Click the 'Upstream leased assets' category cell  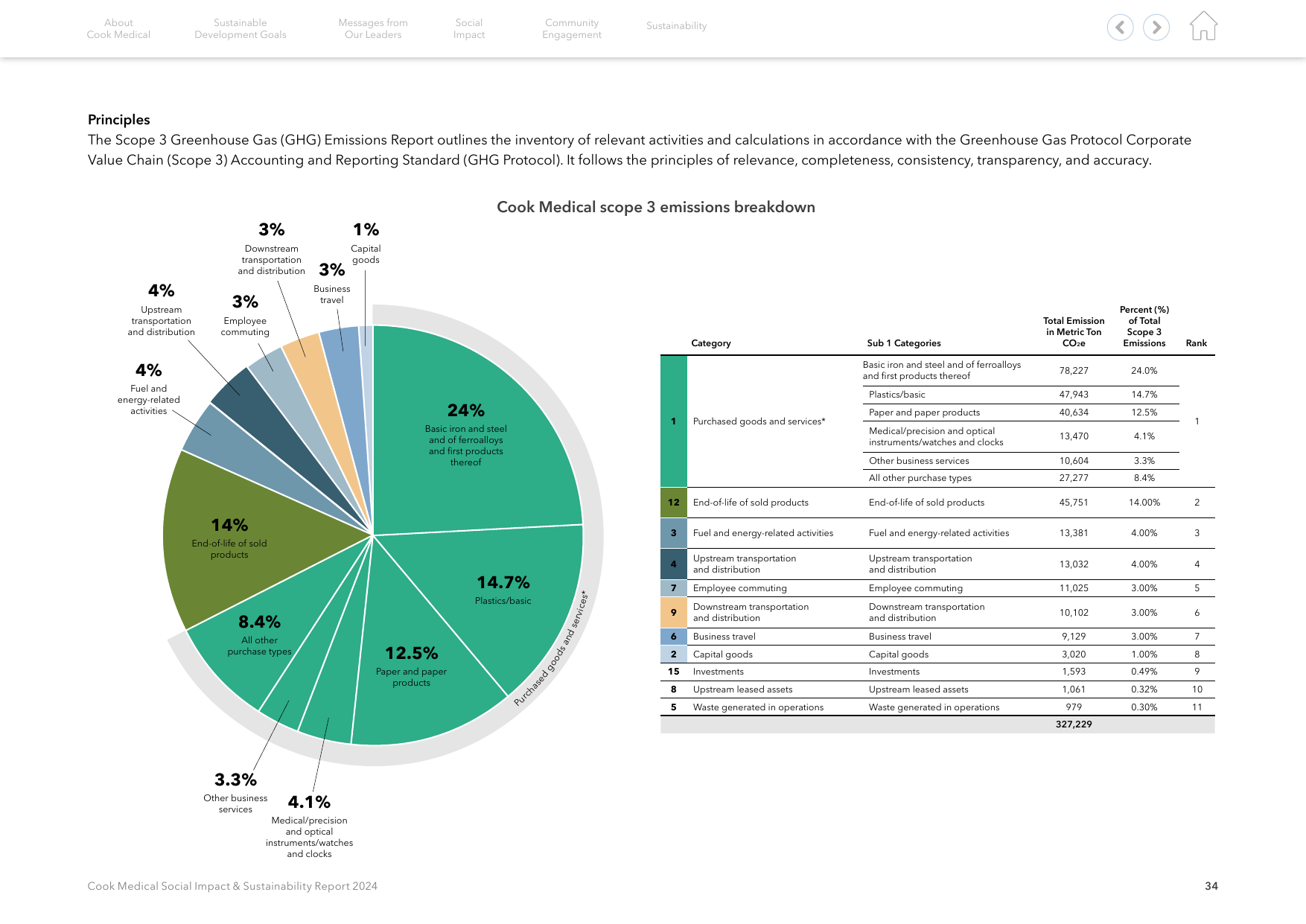[x=742, y=689]
